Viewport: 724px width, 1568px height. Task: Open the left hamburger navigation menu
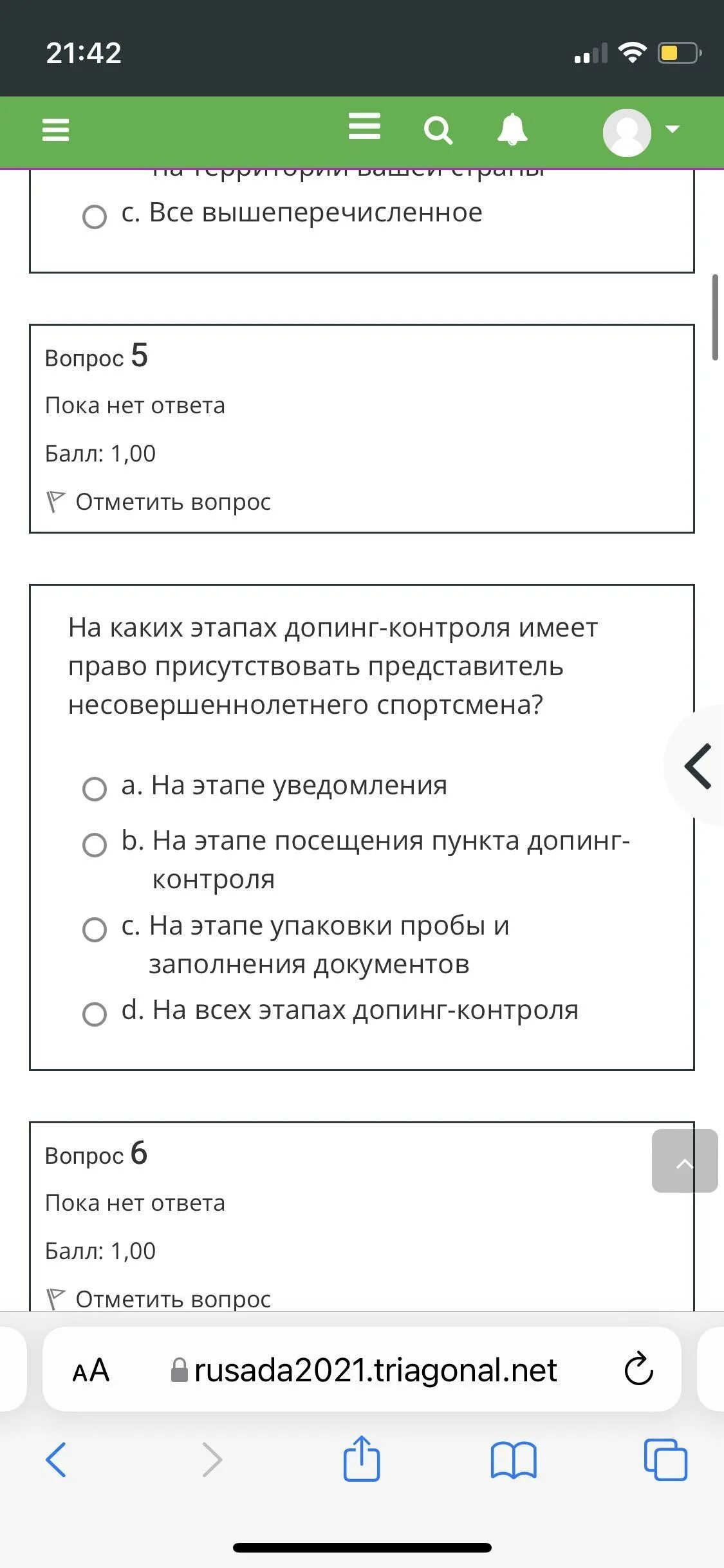[55, 130]
